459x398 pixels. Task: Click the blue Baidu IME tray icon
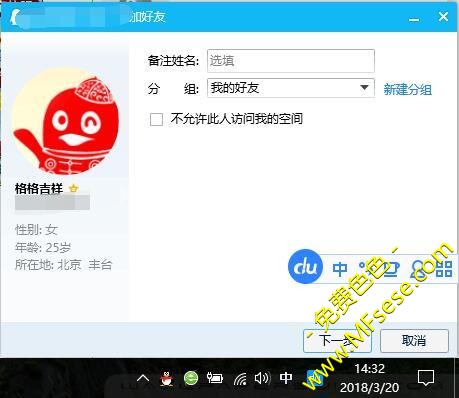(x=315, y=378)
